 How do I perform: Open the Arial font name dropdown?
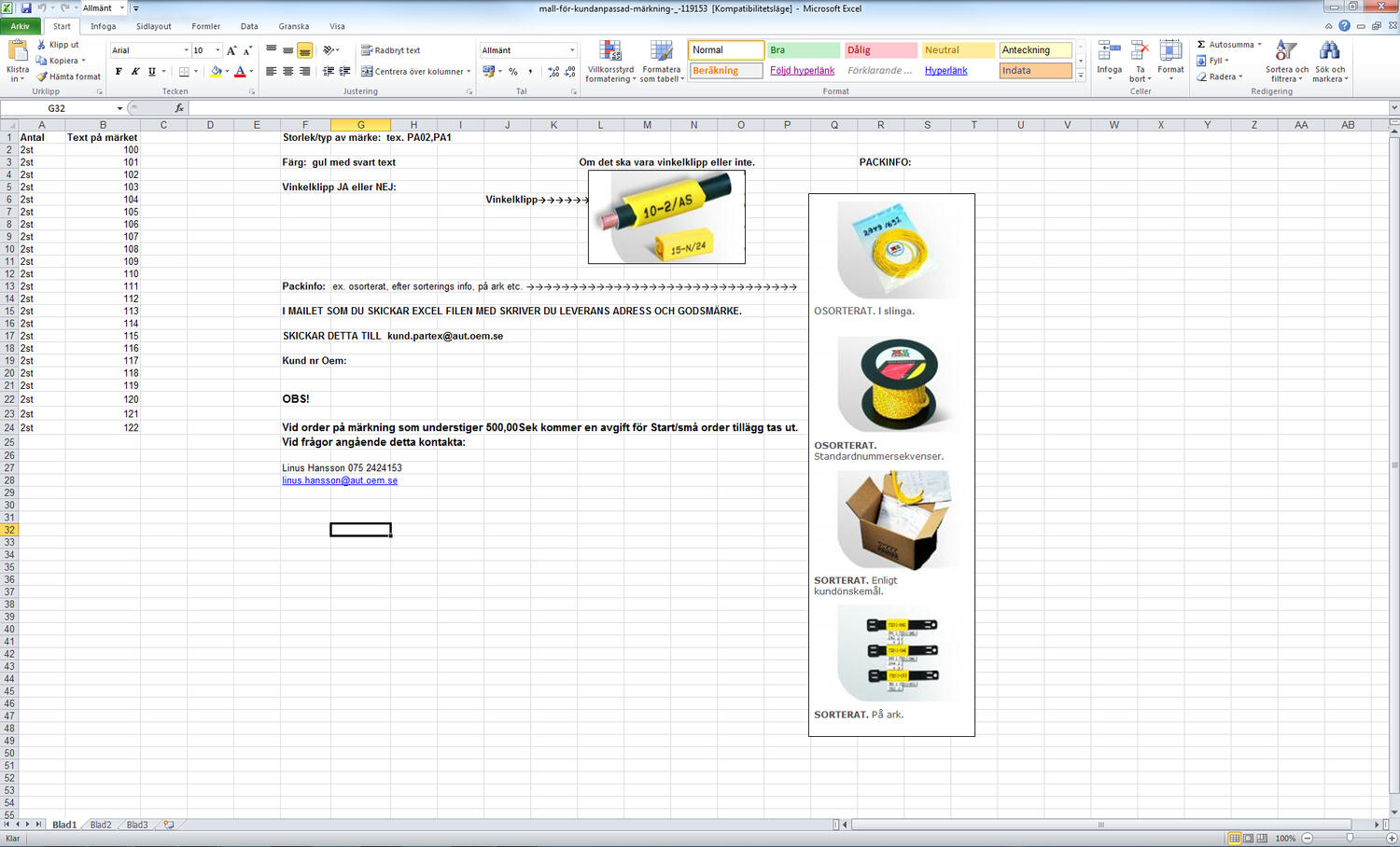tap(186, 50)
